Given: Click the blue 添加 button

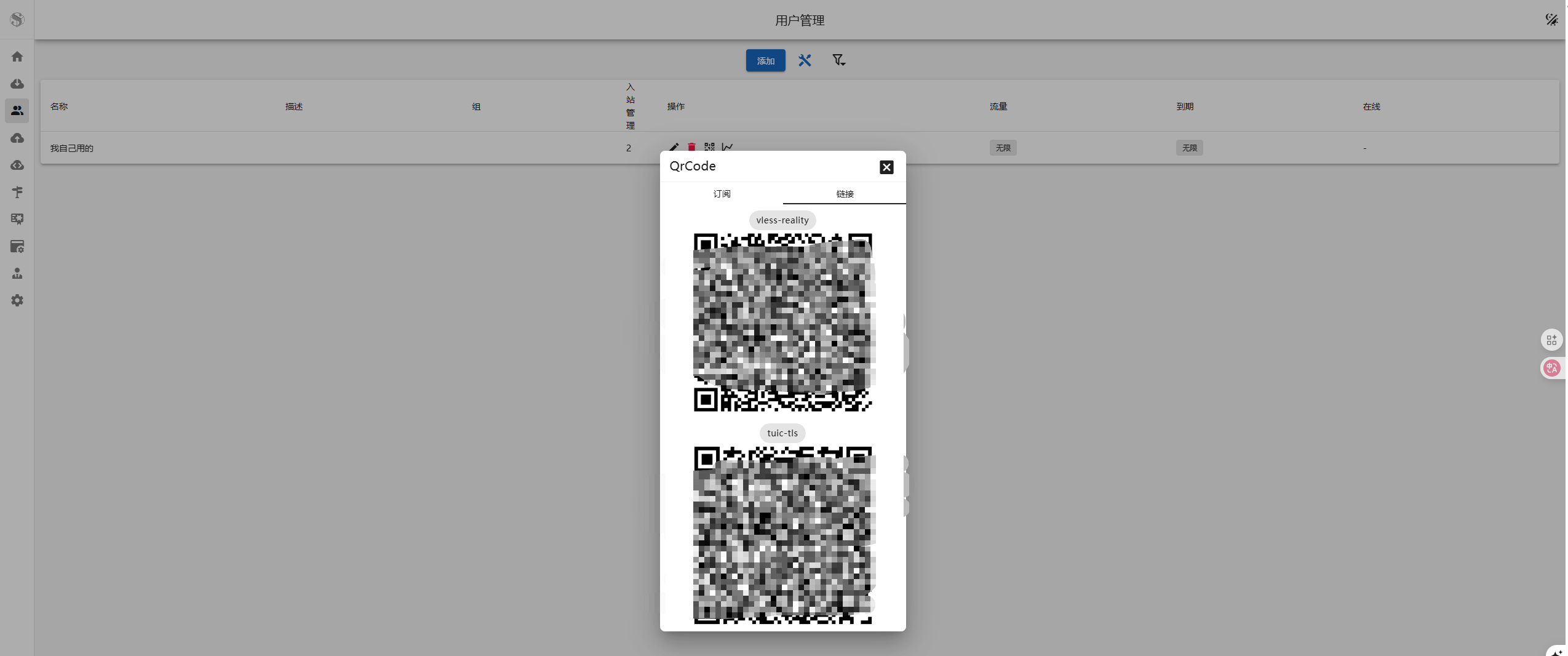Looking at the screenshot, I should 765,60.
